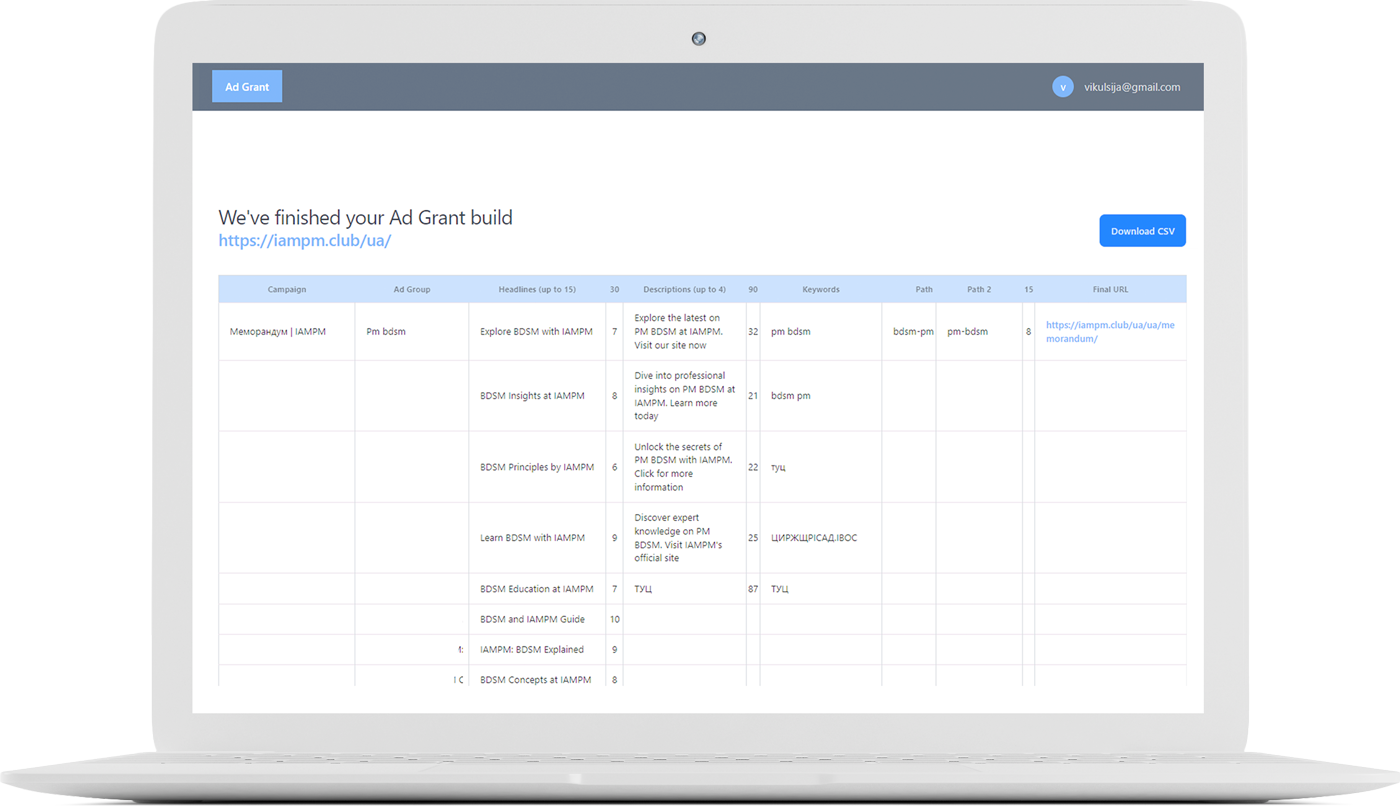Click the 'We've finished your Ad Grant build' heading

pyautogui.click(x=366, y=217)
